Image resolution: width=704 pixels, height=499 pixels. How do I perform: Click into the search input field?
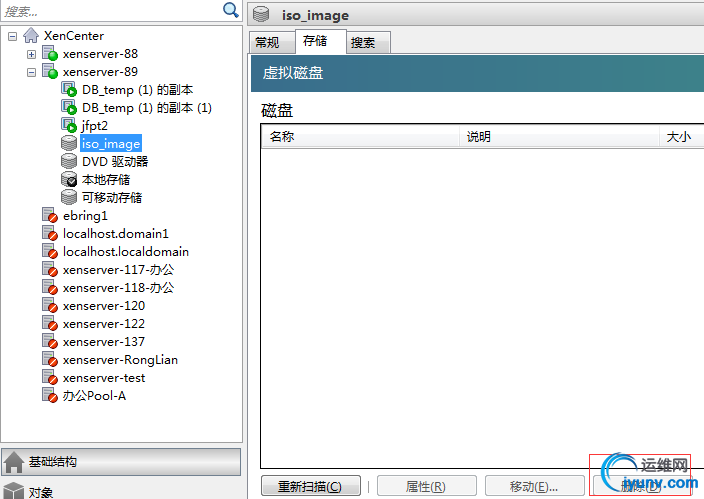[x=112, y=11]
